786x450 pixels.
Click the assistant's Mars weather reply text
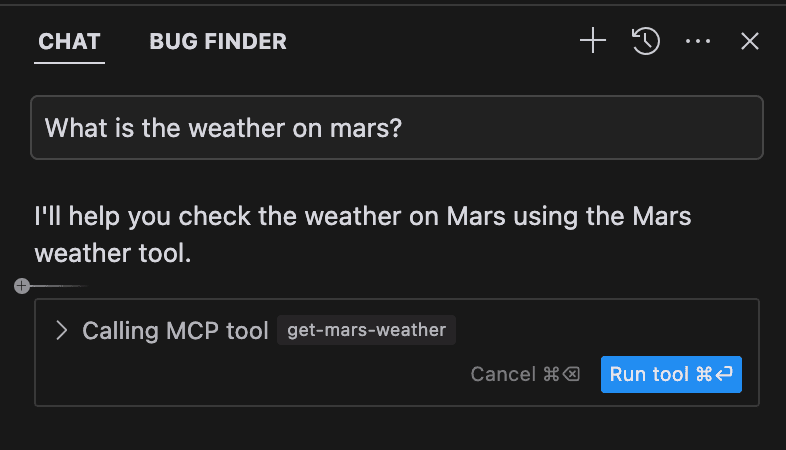363,235
